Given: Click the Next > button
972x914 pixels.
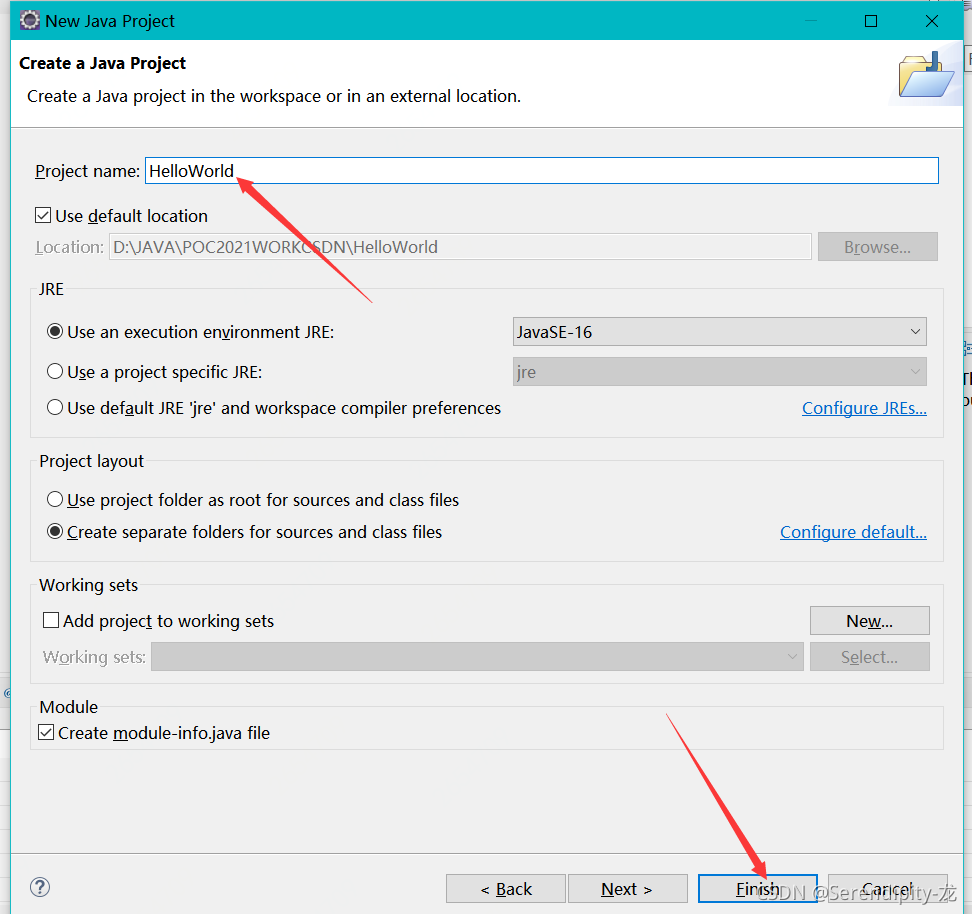Looking at the screenshot, I should click(627, 889).
